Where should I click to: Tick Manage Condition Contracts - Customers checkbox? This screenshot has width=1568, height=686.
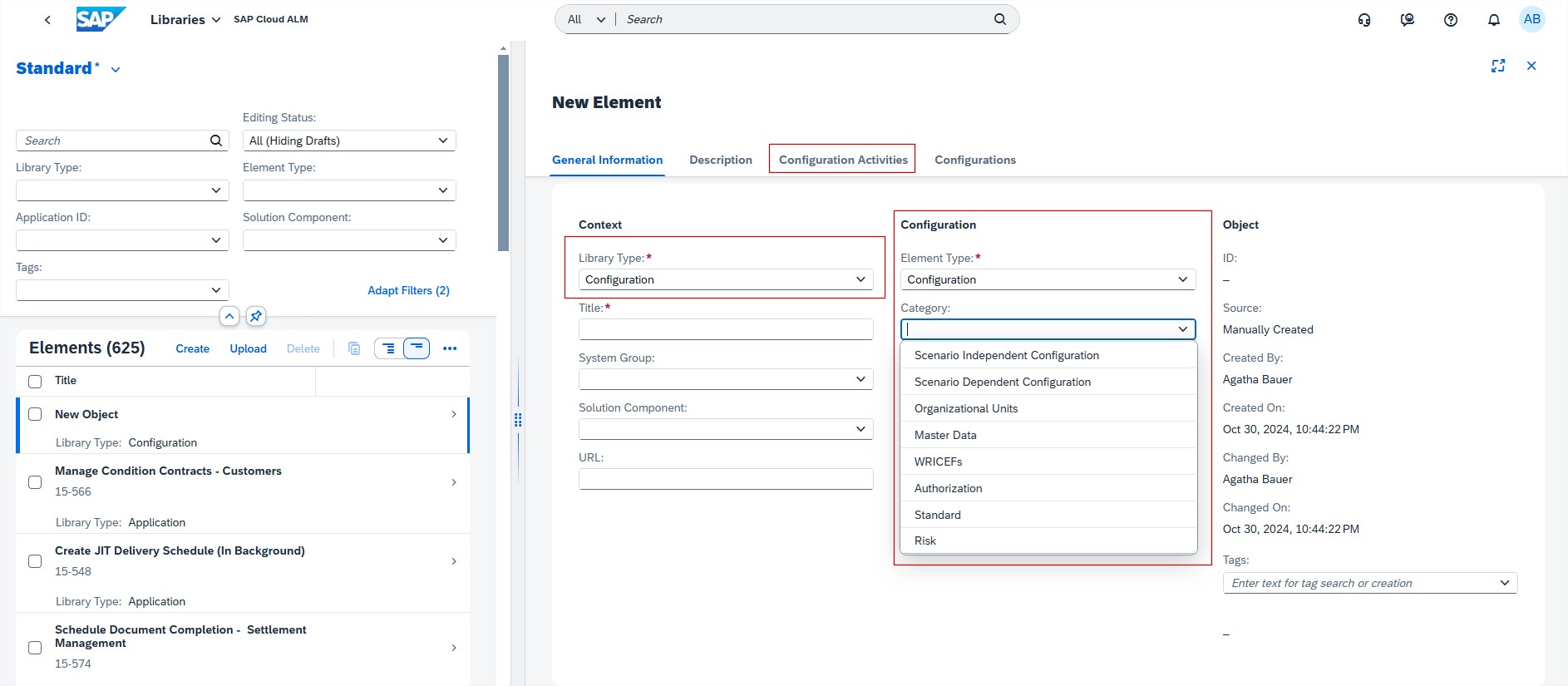pos(35,482)
